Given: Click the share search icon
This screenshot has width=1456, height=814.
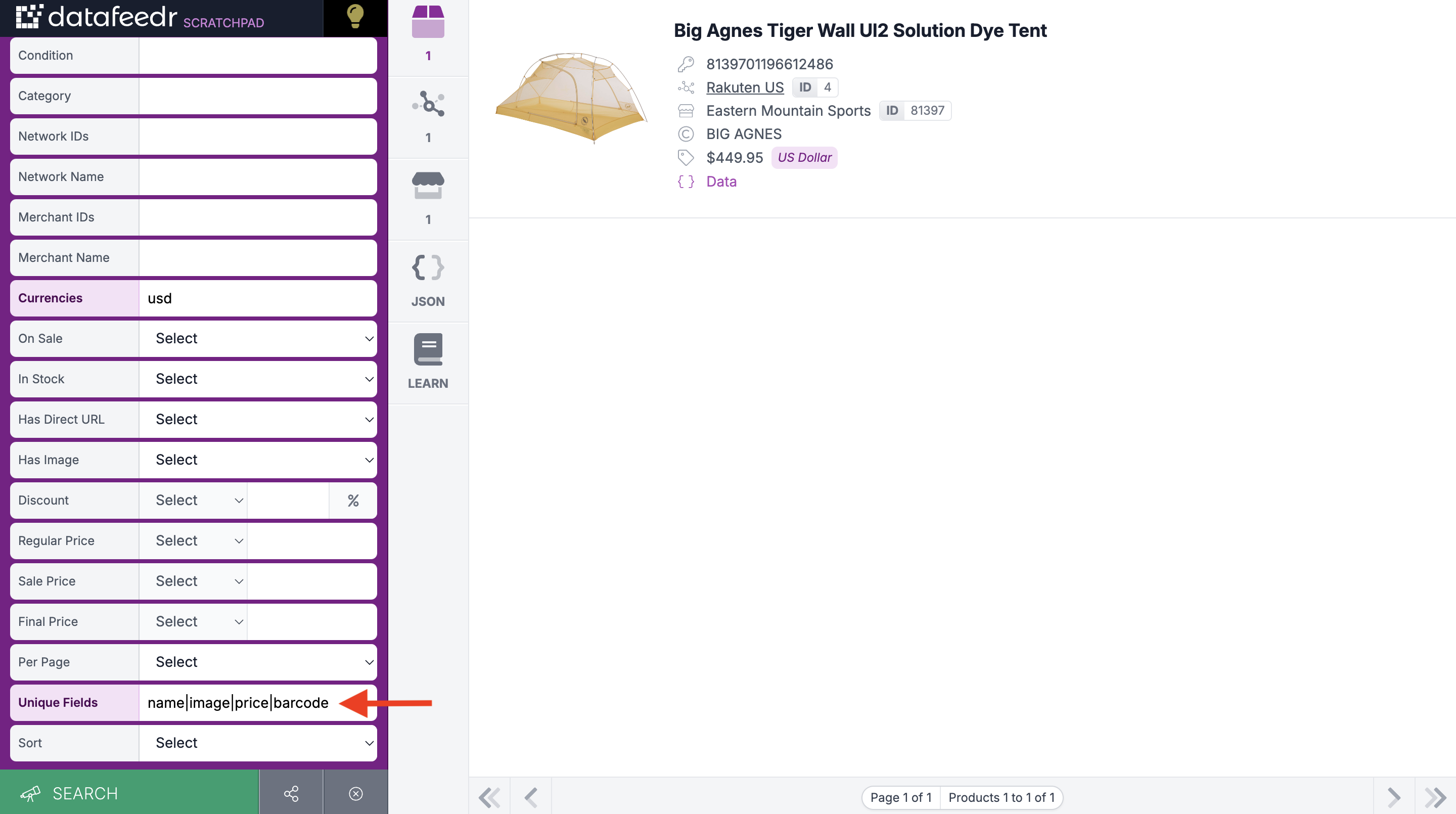Looking at the screenshot, I should tap(291, 793).
